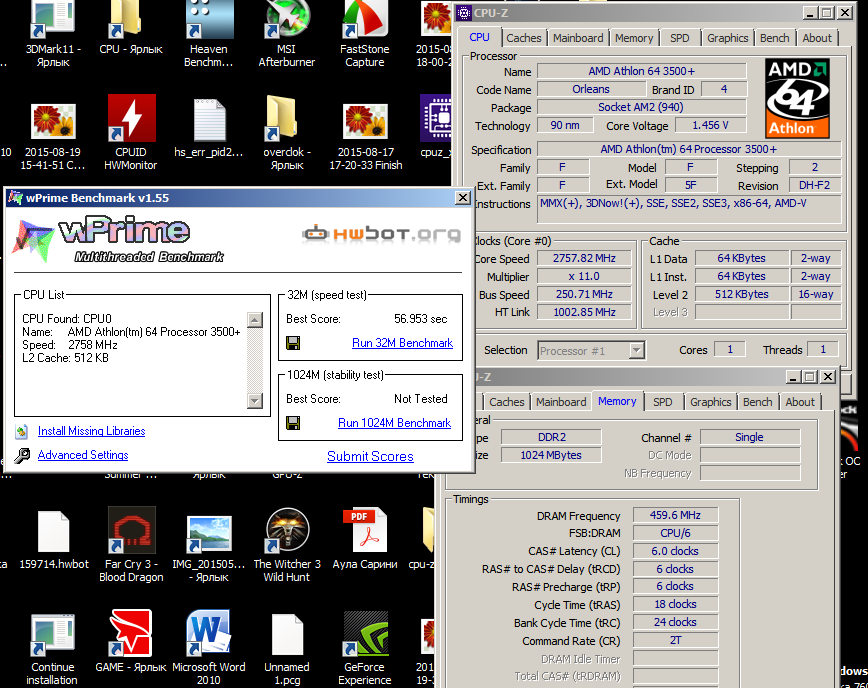Click CPU List scrollbar up arrow
This screenshot has width=868, height=688.
[255, 320]
